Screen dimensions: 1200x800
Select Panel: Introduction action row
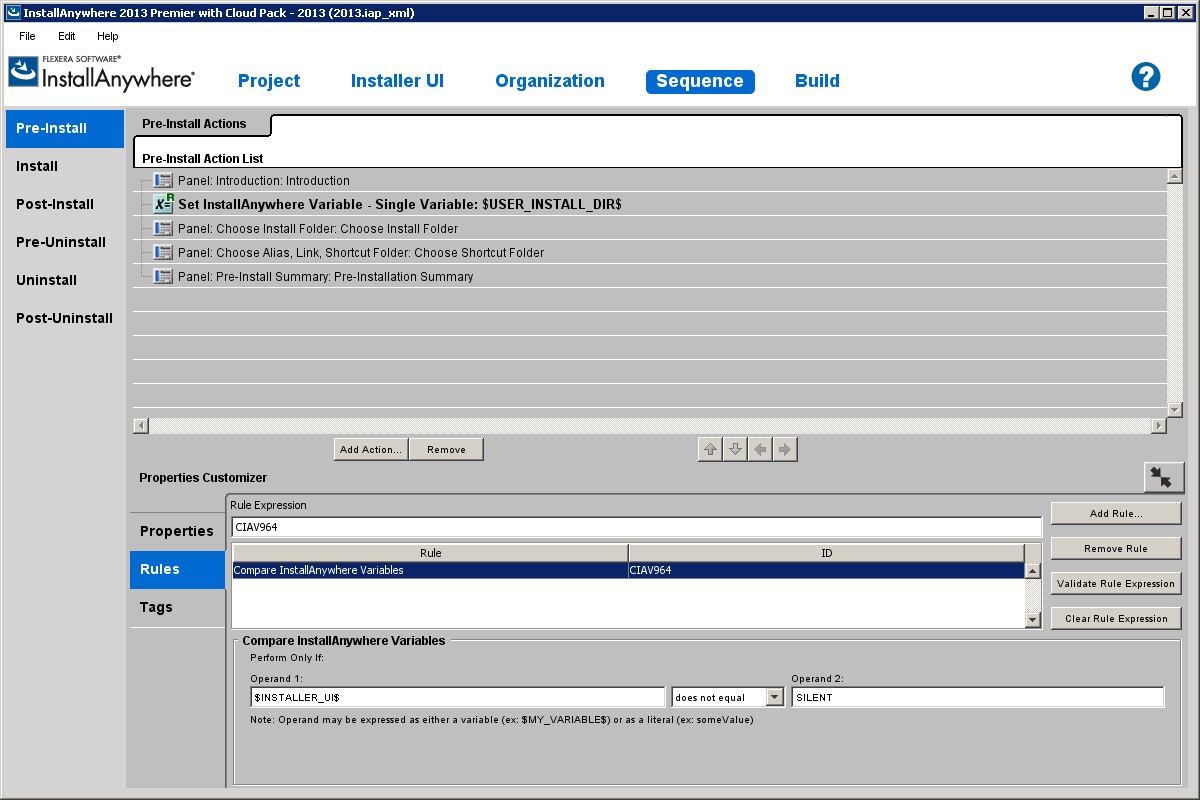pos(650,181)
